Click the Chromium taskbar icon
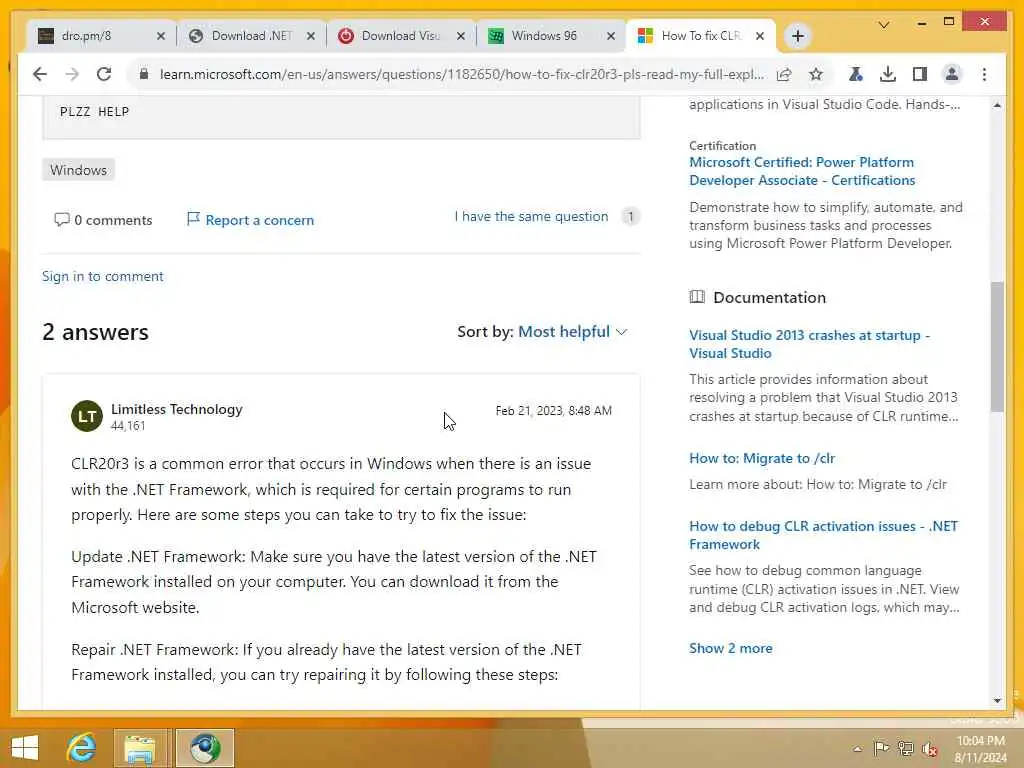Screen dimensions: 1024x768 (205, 748)
